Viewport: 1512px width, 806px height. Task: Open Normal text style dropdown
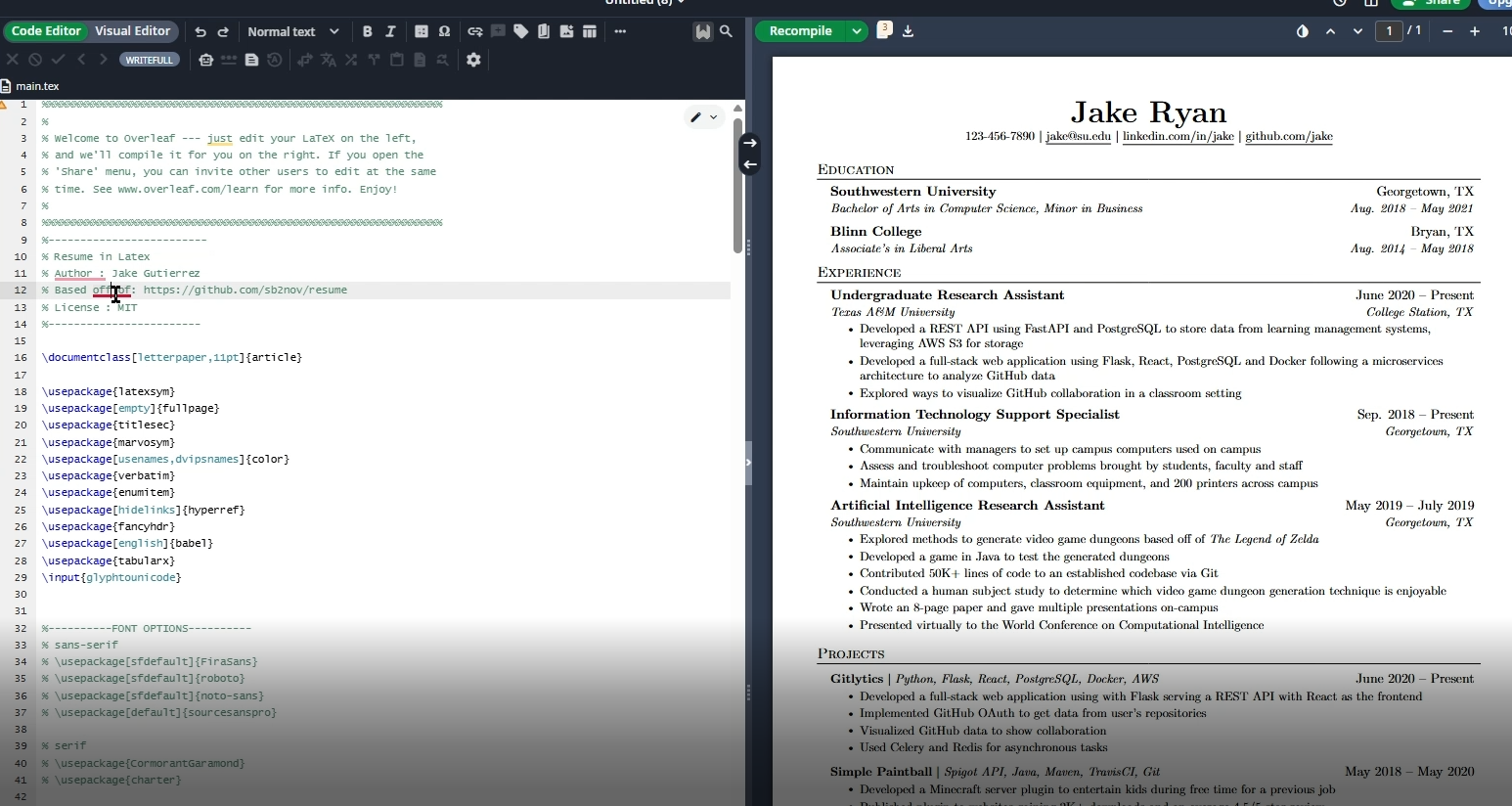pos(292,31)
